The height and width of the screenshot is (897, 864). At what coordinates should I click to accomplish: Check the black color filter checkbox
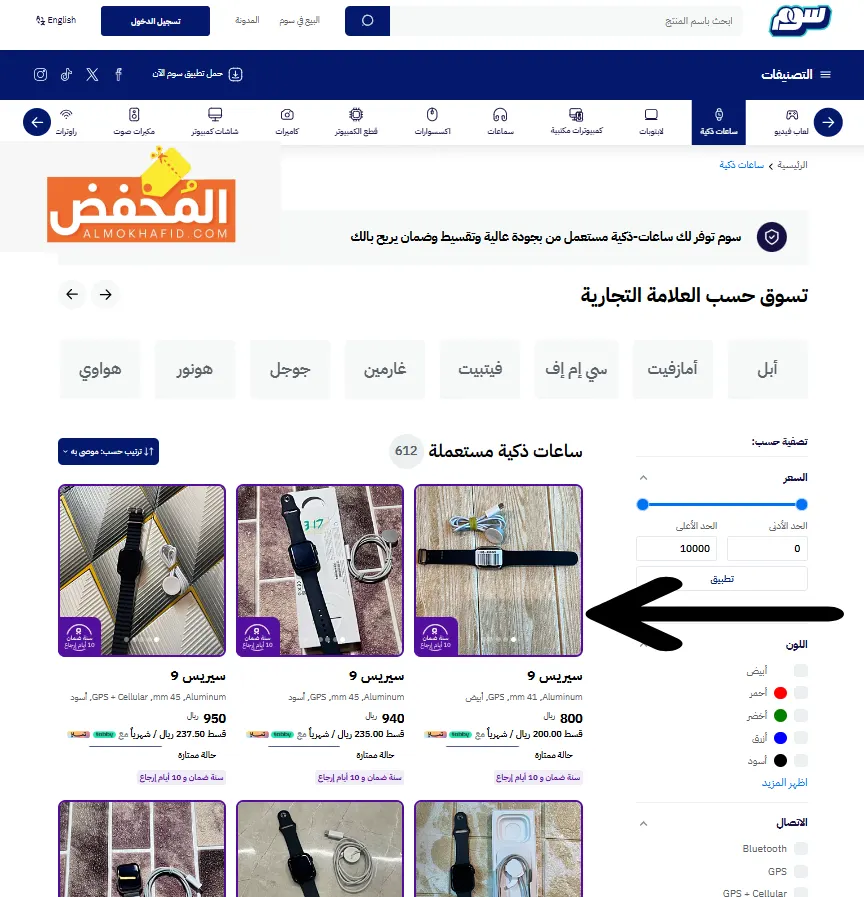[801, 760]
